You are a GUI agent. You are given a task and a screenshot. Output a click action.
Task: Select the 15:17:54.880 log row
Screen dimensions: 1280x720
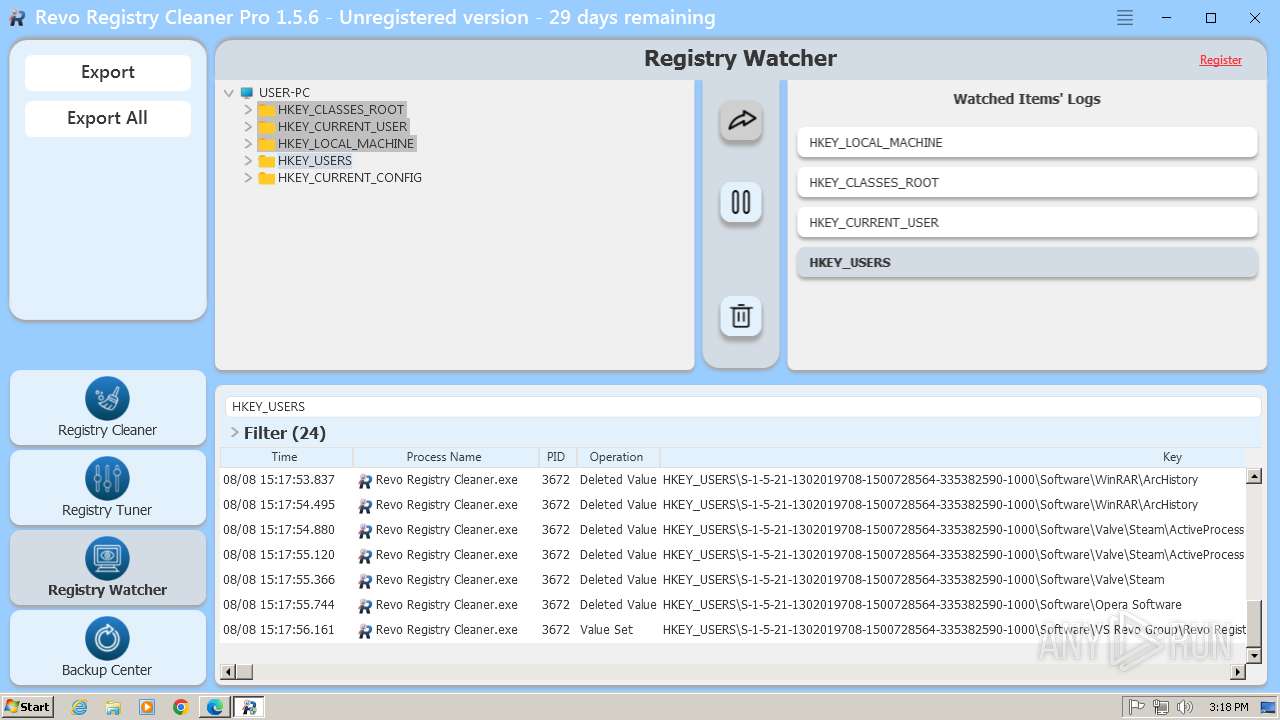(x=733, y=530)
